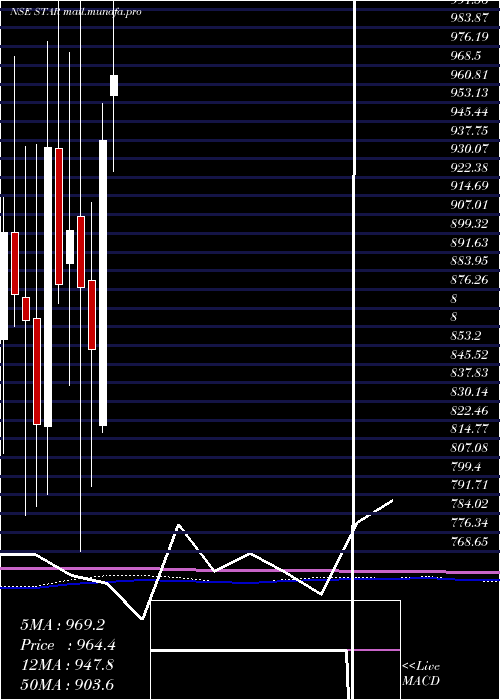Click the 891.63 price value
This screenshot has height=700, width=500.
[469, 242]
